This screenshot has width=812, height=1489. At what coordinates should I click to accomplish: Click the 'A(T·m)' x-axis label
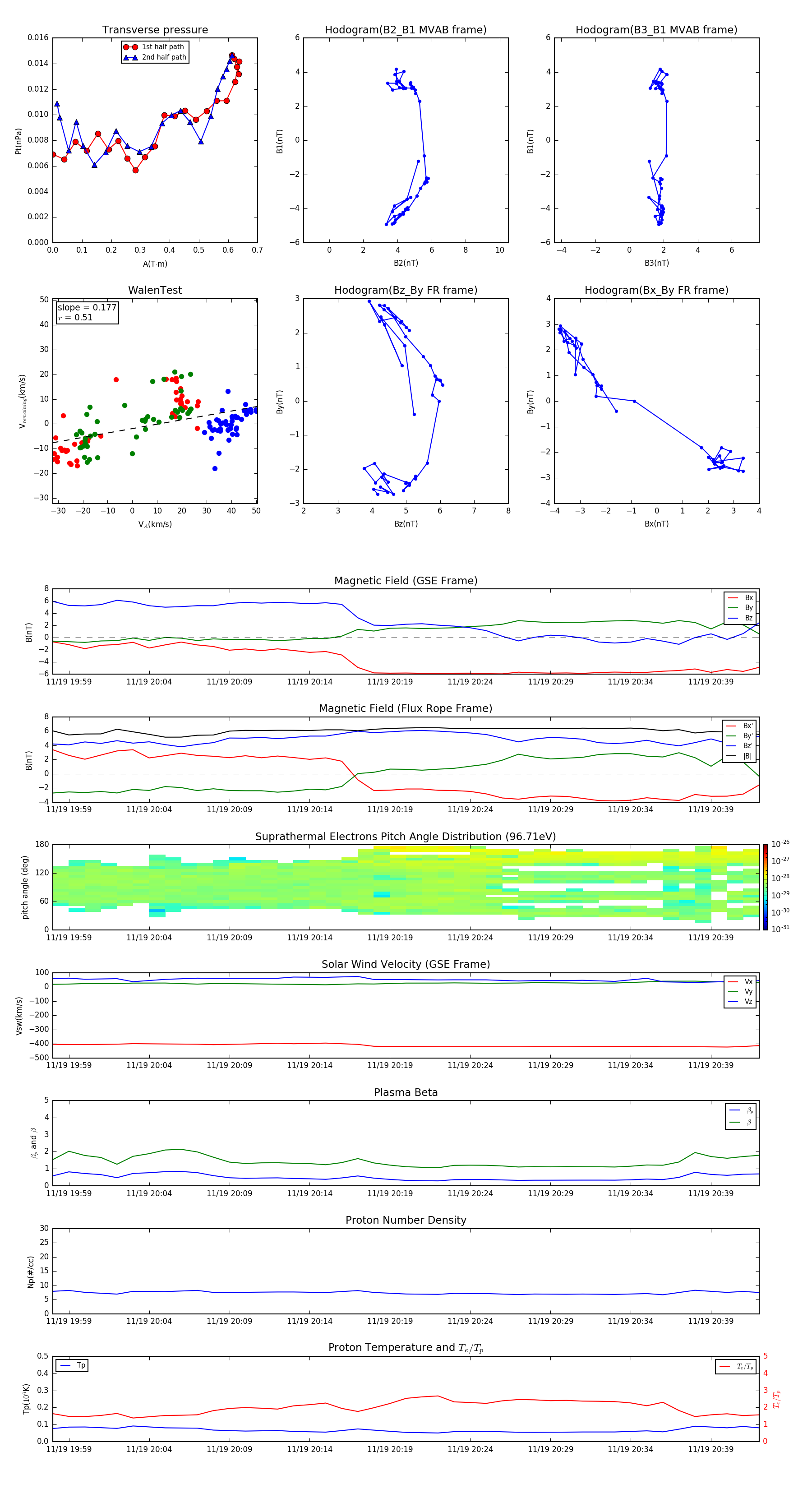coord(155,264)
